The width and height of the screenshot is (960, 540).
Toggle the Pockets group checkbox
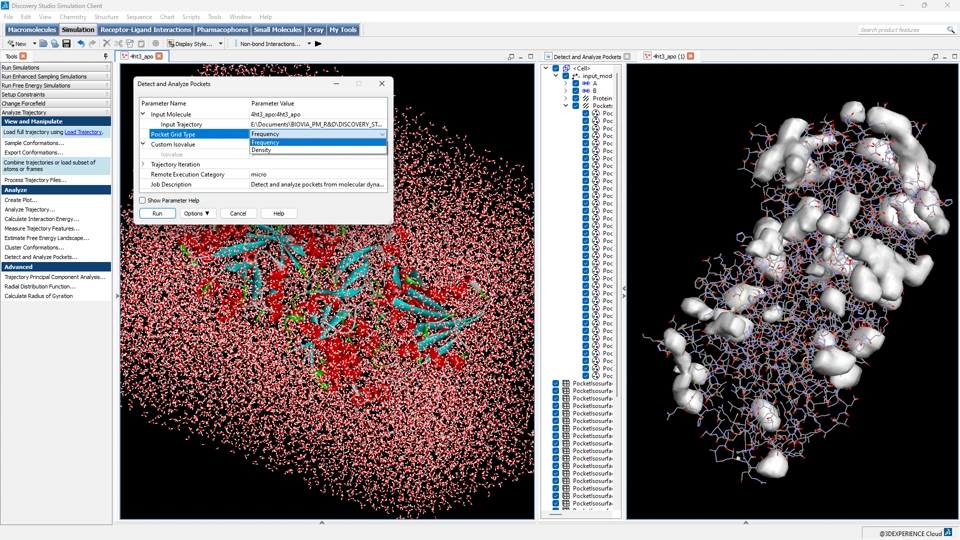(x=576, y=106)
